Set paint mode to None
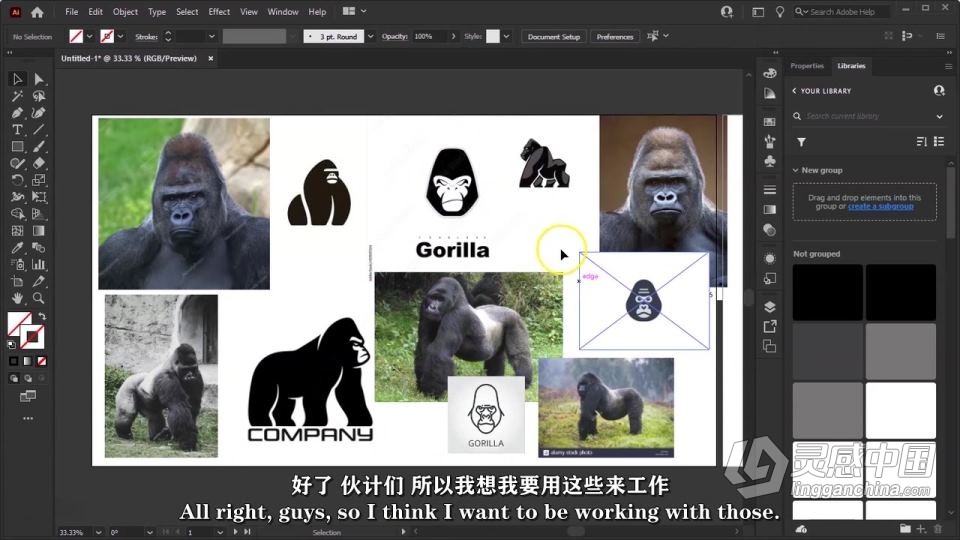This screenshot has width=960, height=540. 42,361
